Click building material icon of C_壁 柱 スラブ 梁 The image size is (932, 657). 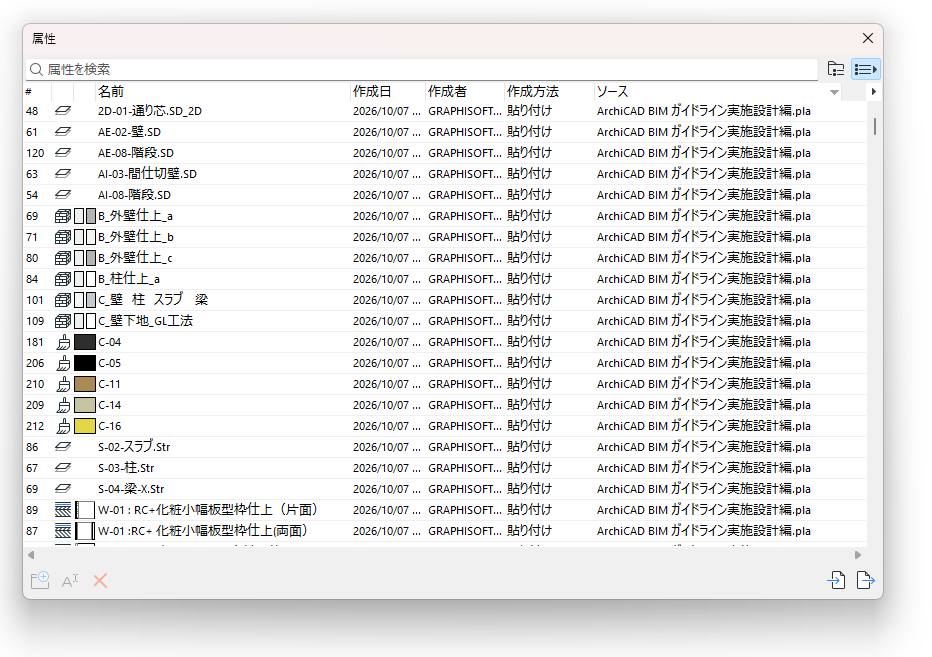click(x=63, y=300)
